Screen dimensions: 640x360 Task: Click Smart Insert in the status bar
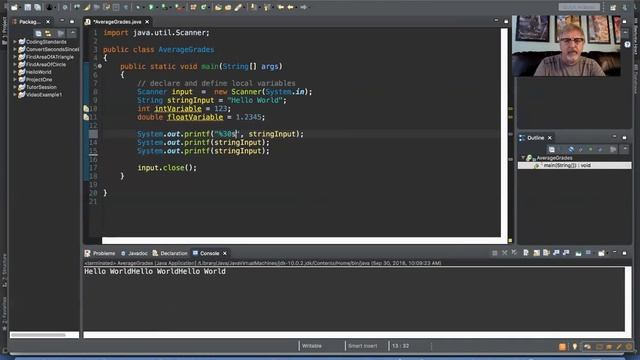[362, 346]
